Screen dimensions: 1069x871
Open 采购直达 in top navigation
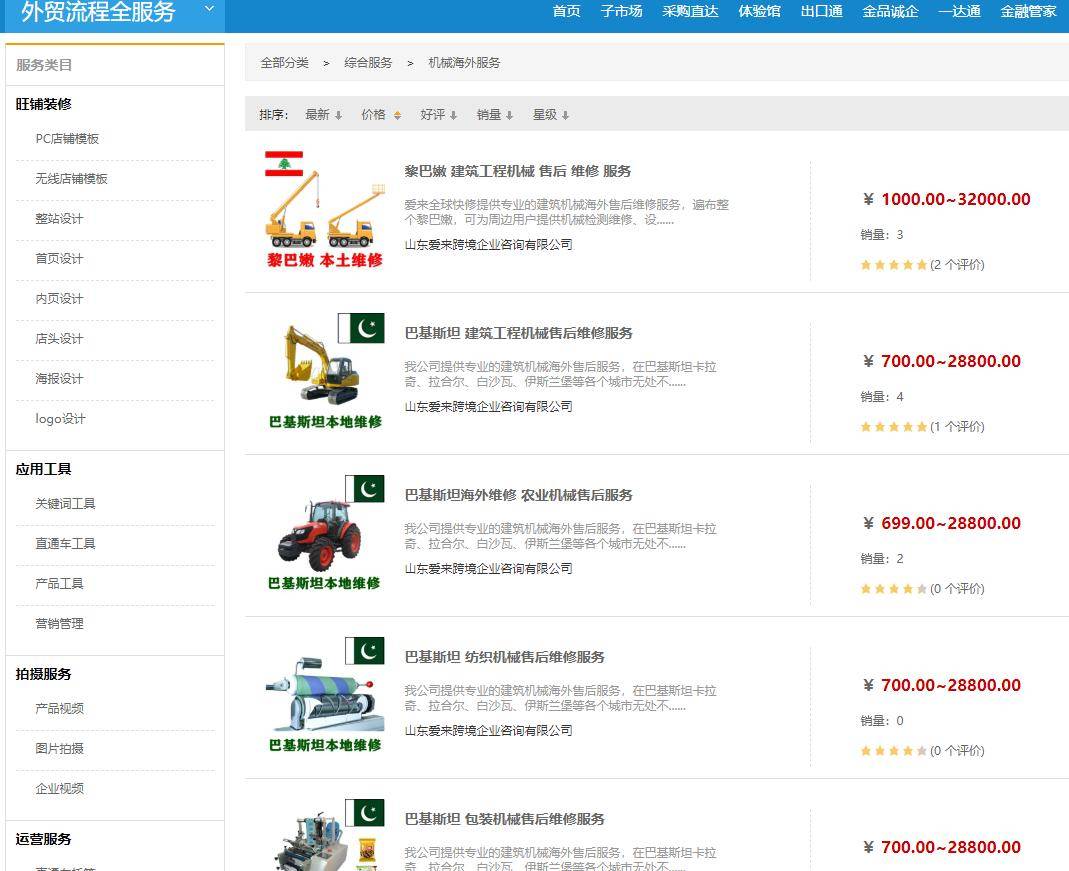[x=690, y=11]
